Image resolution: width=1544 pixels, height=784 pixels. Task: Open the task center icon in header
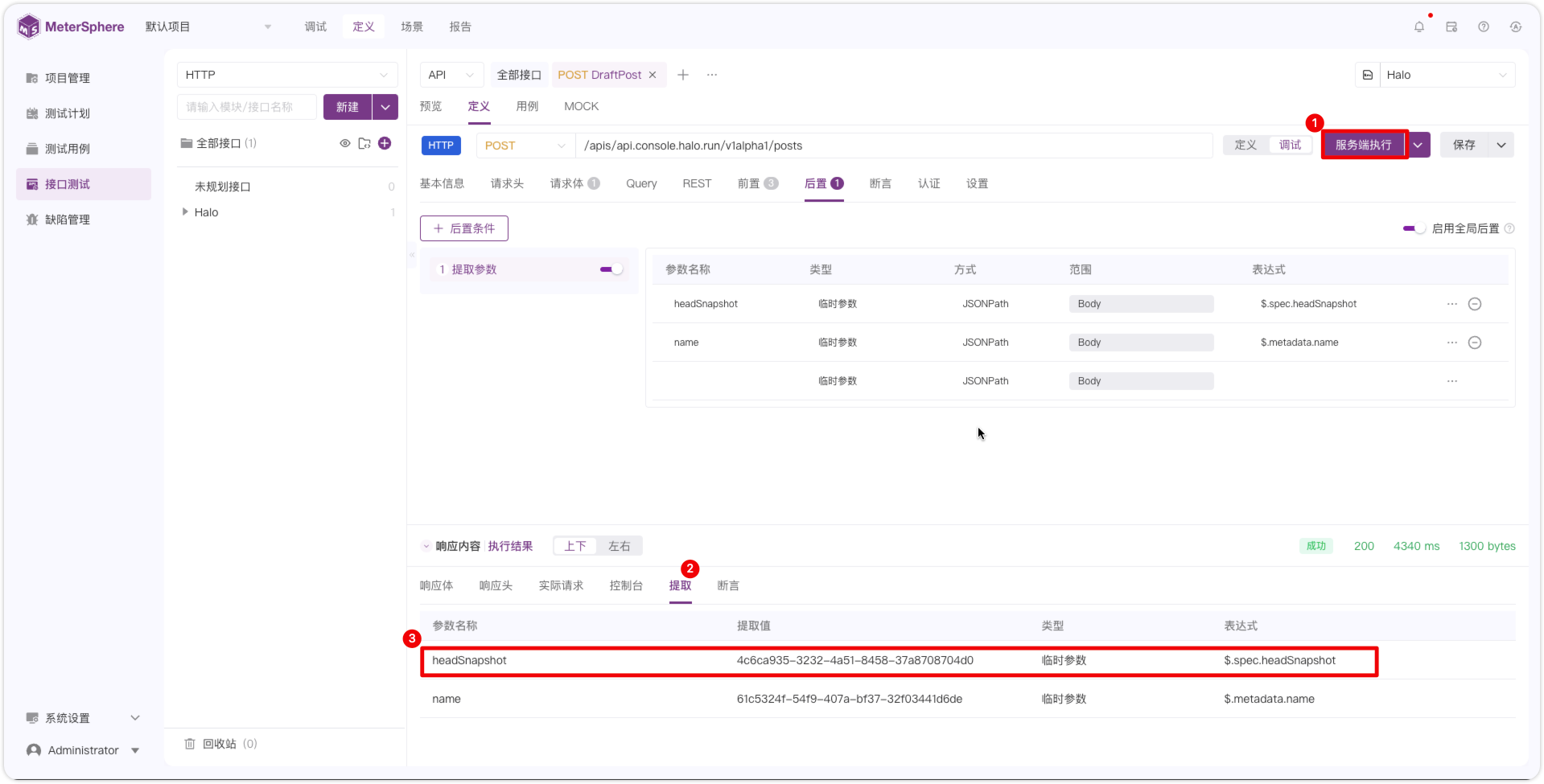tap(1451, 27)
